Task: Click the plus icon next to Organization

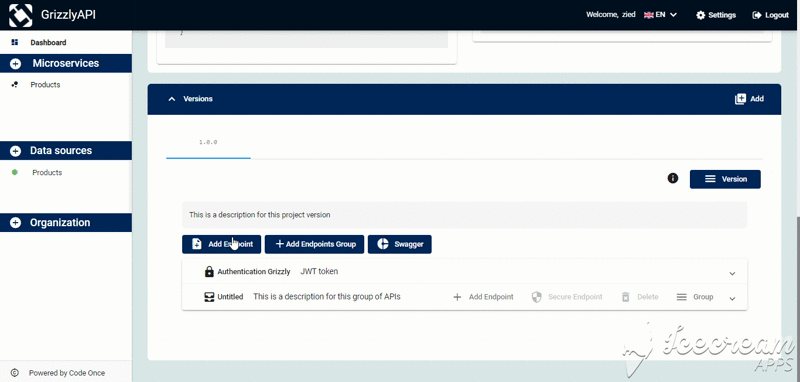Action: pos(15,223)
